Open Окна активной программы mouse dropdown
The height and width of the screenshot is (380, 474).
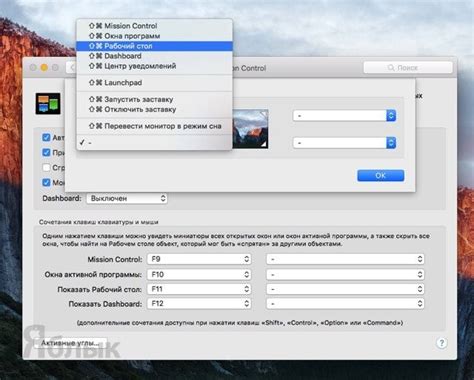coord(345,274)
